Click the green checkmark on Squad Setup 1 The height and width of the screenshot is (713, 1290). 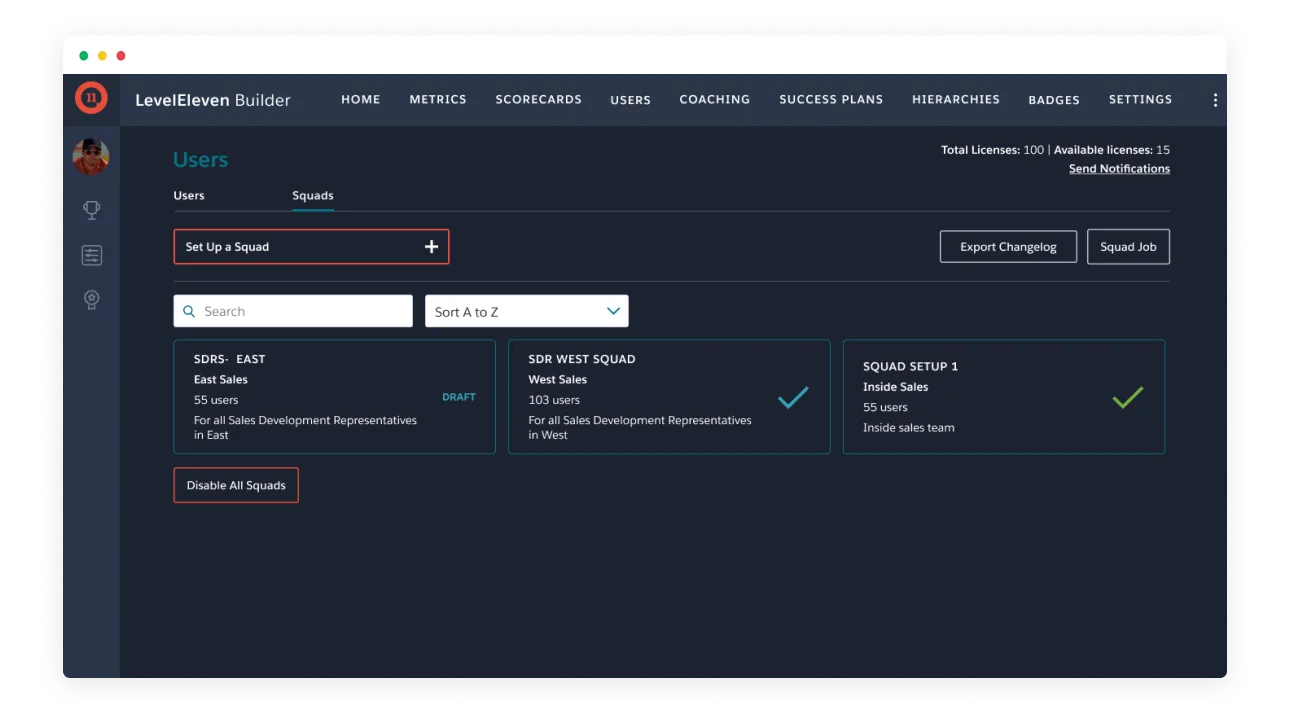pyautogui.click(x=1127, y=397)
